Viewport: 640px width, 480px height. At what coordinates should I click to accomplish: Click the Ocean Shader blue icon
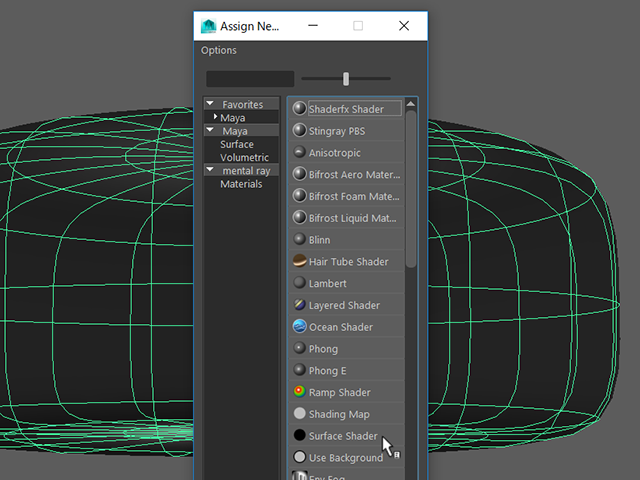(x=300, y=327)
